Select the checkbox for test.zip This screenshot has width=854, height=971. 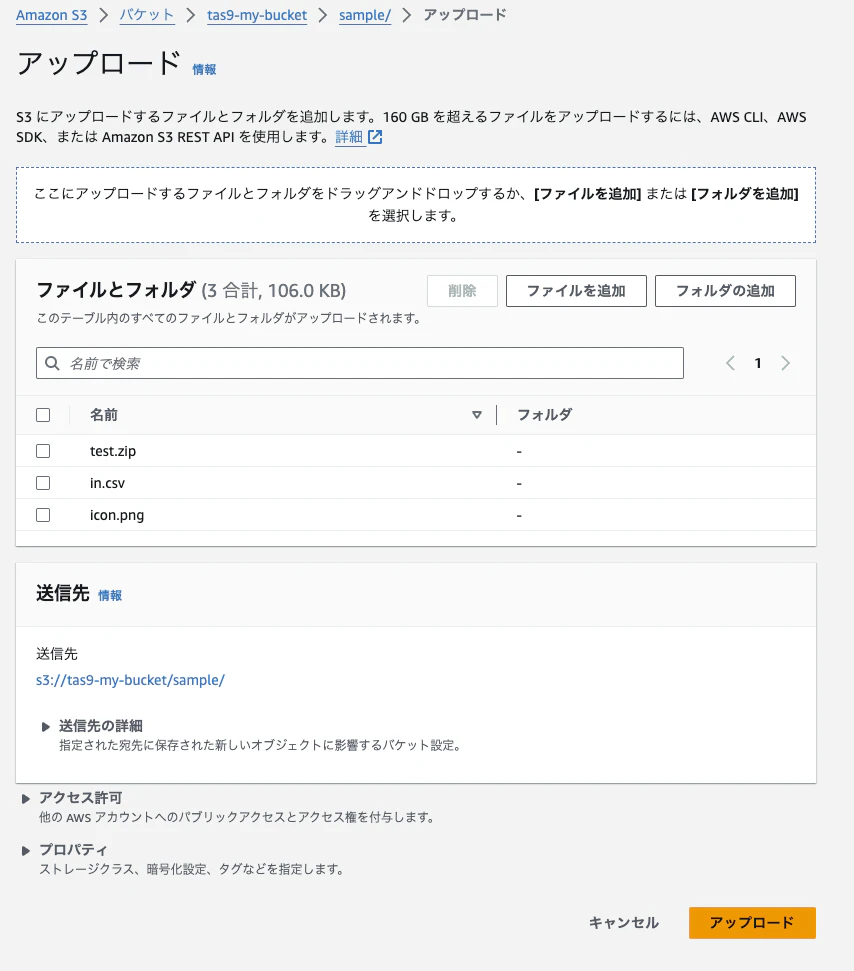tap(43, 451)
